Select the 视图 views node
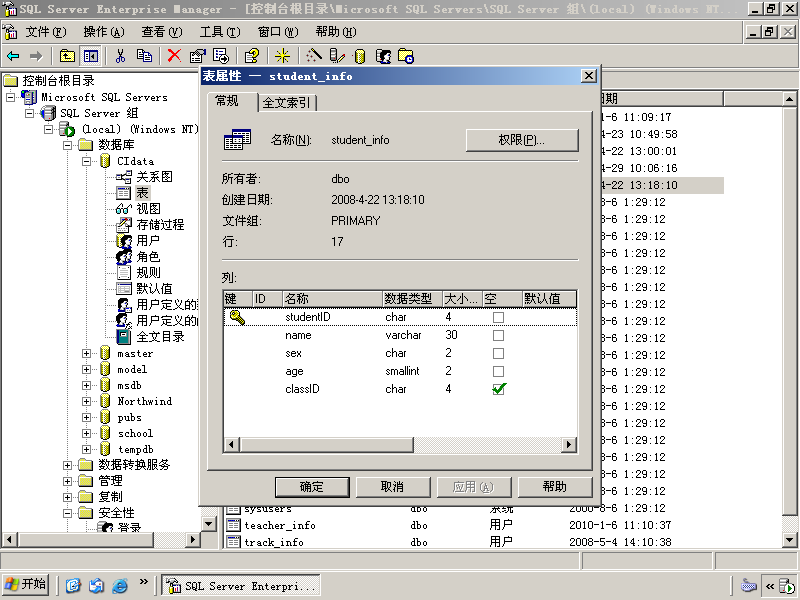This screenshot has height=600, width=800. 139,209
